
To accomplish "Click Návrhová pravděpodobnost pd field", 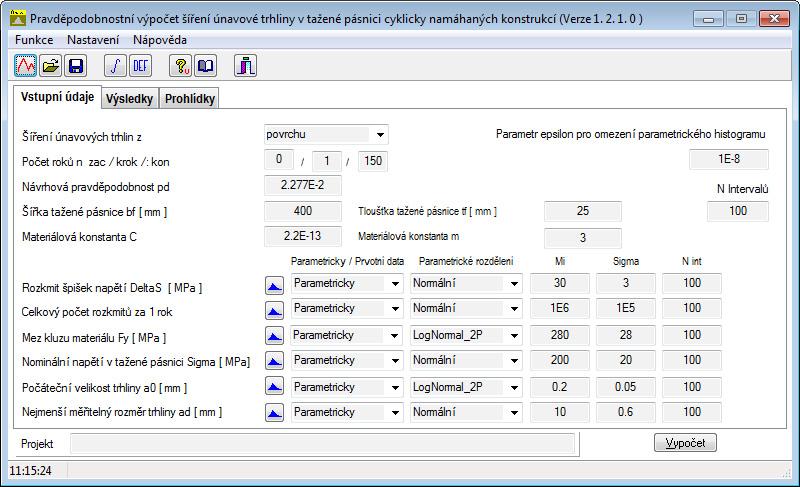I will pyautogui.click(x=303, y=185).
